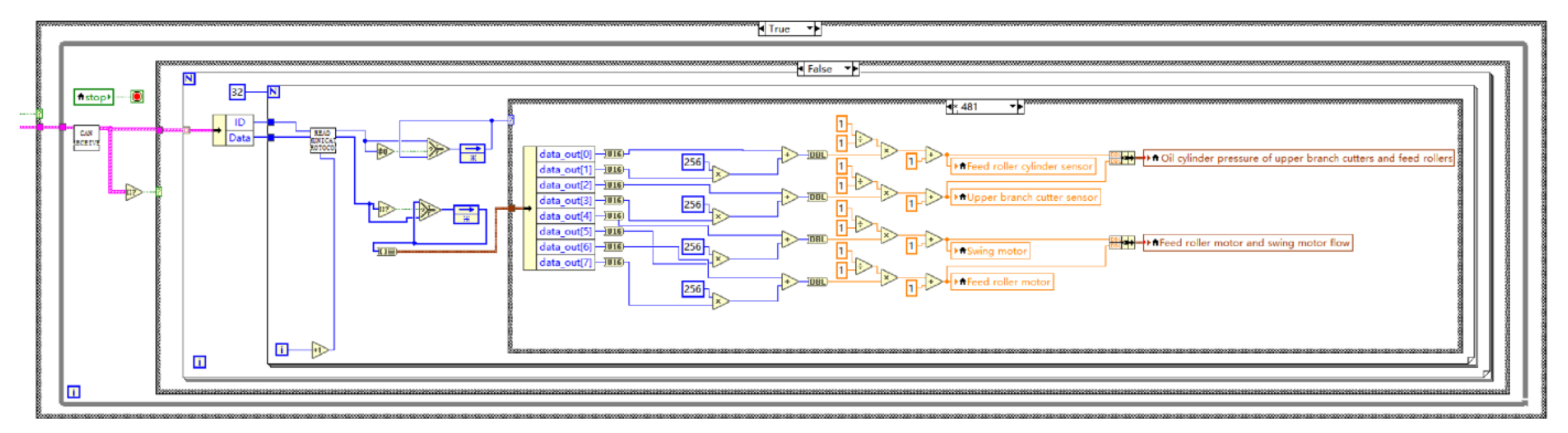The height and width of the screenshot is (433, 1568).
Task: Click the red stop button terminal
Action: pos(137,97)
